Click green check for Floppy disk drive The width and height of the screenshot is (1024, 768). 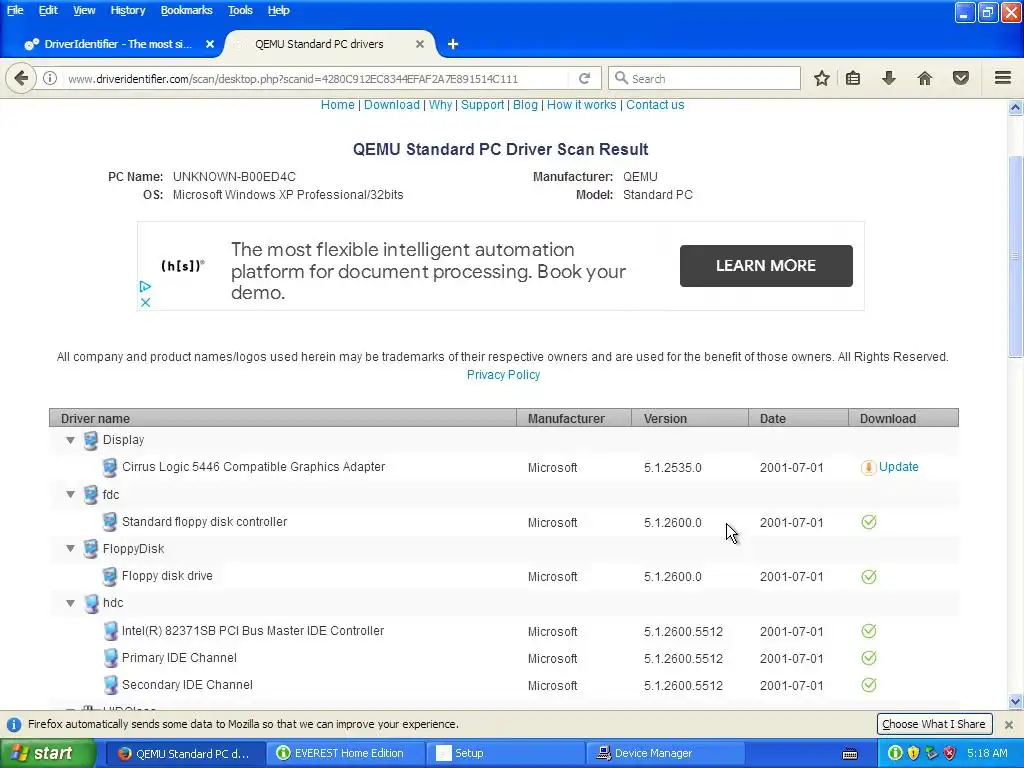point(869,577)
